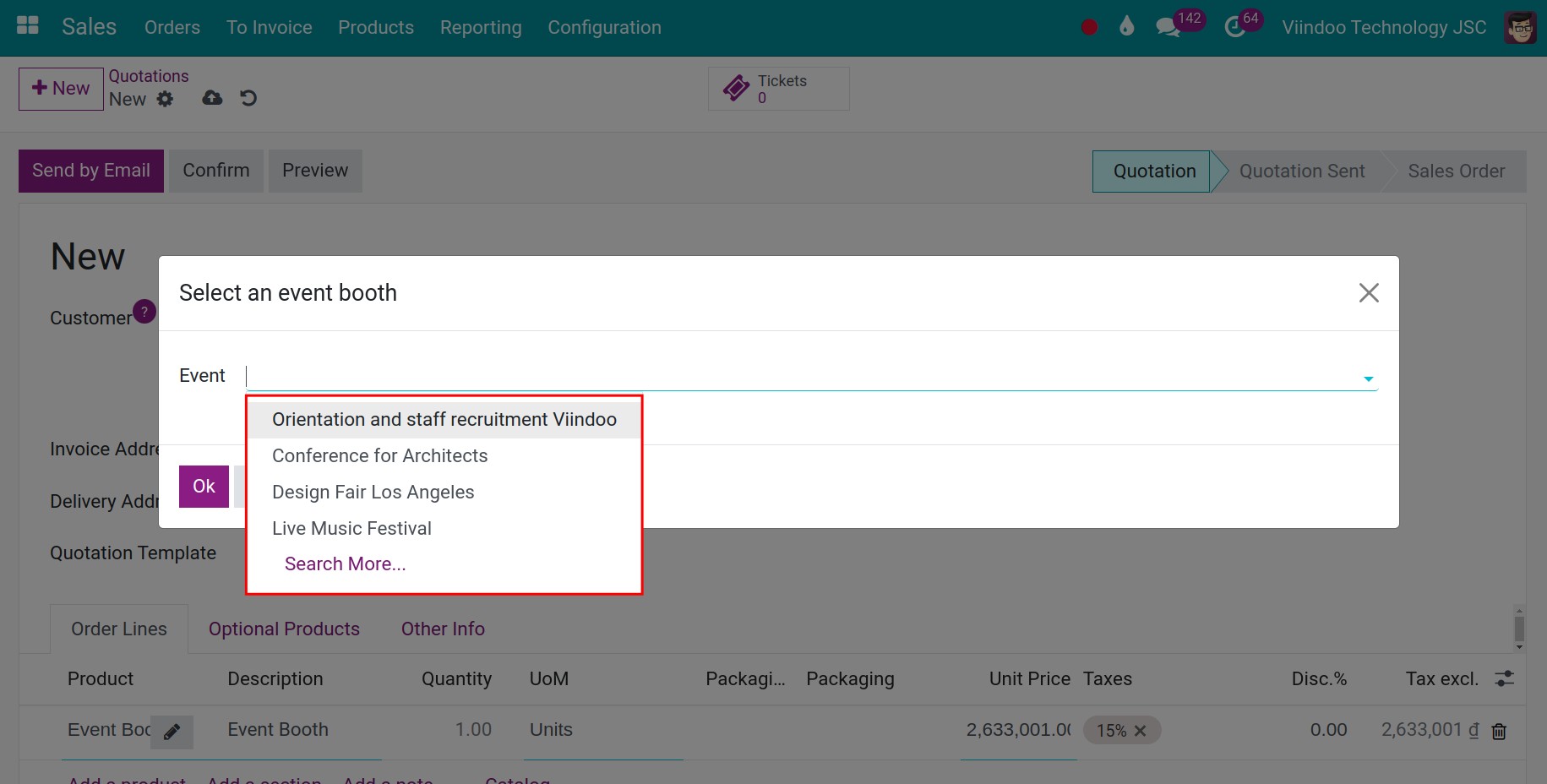This screenshot has width=1547, height=784.
Task: Open the Orders menu
Action: 172,28
